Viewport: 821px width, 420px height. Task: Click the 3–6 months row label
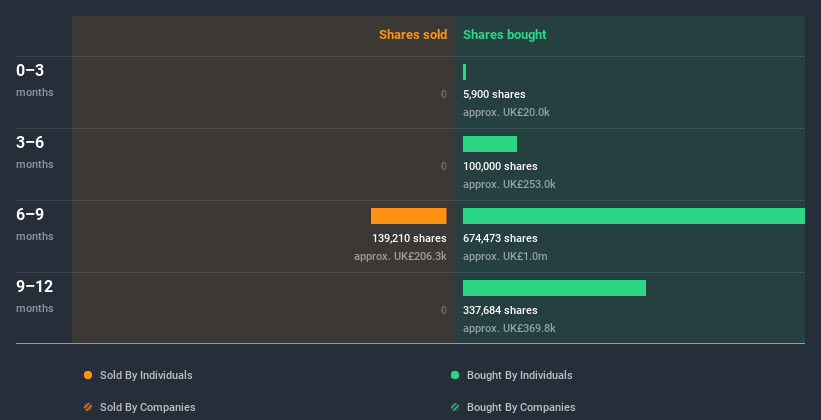click(35, 152)
